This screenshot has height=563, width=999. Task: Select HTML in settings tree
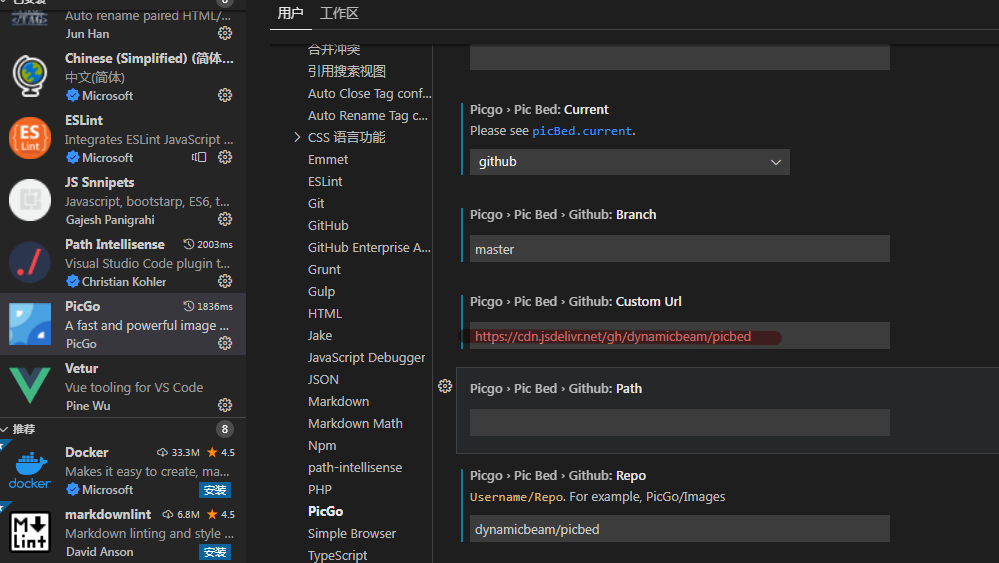click(325, 313)
